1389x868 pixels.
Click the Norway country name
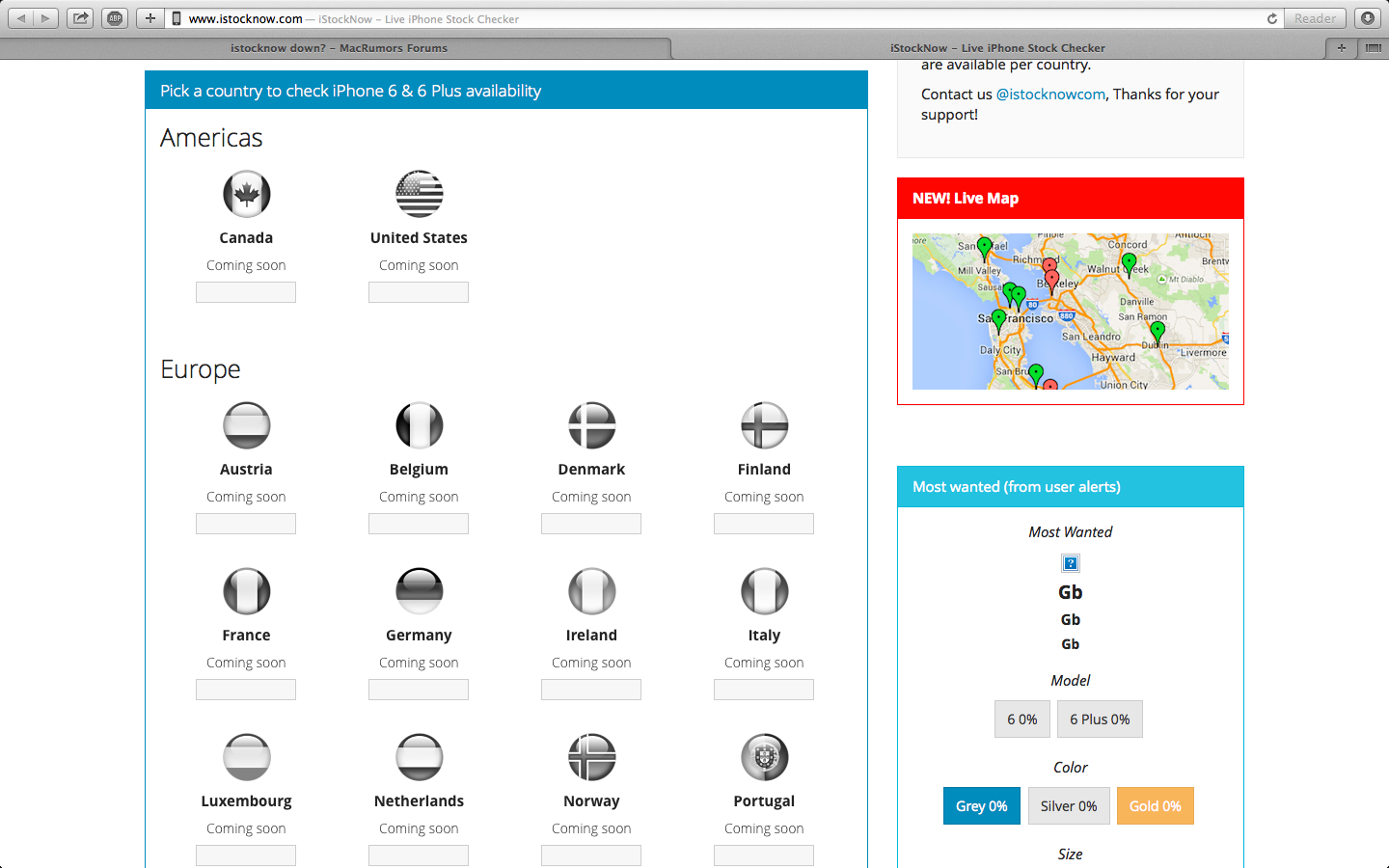(591, 801)
